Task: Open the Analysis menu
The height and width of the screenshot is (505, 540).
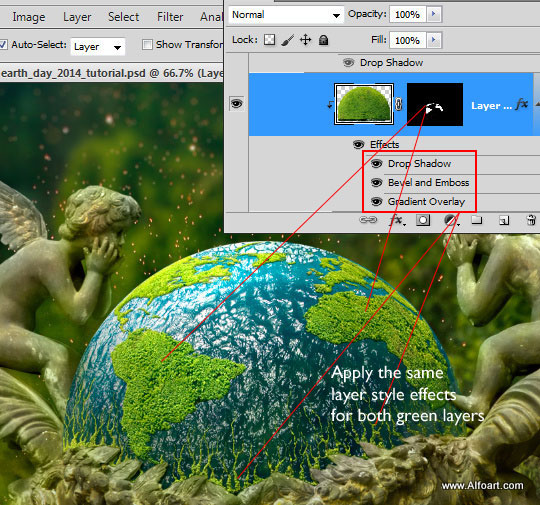Action: pyautogui.click(x=211, y=17)
